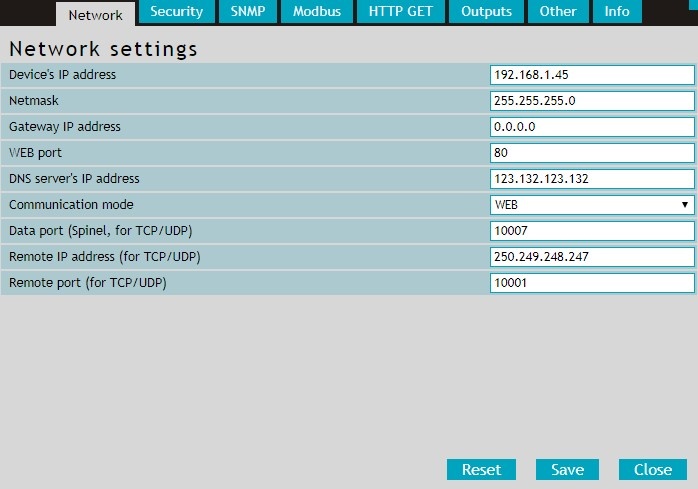This screenshot has width=698, height=489.
Task: Select the WEB port input field
Action: pyautogui.click(x=592, y=153)
